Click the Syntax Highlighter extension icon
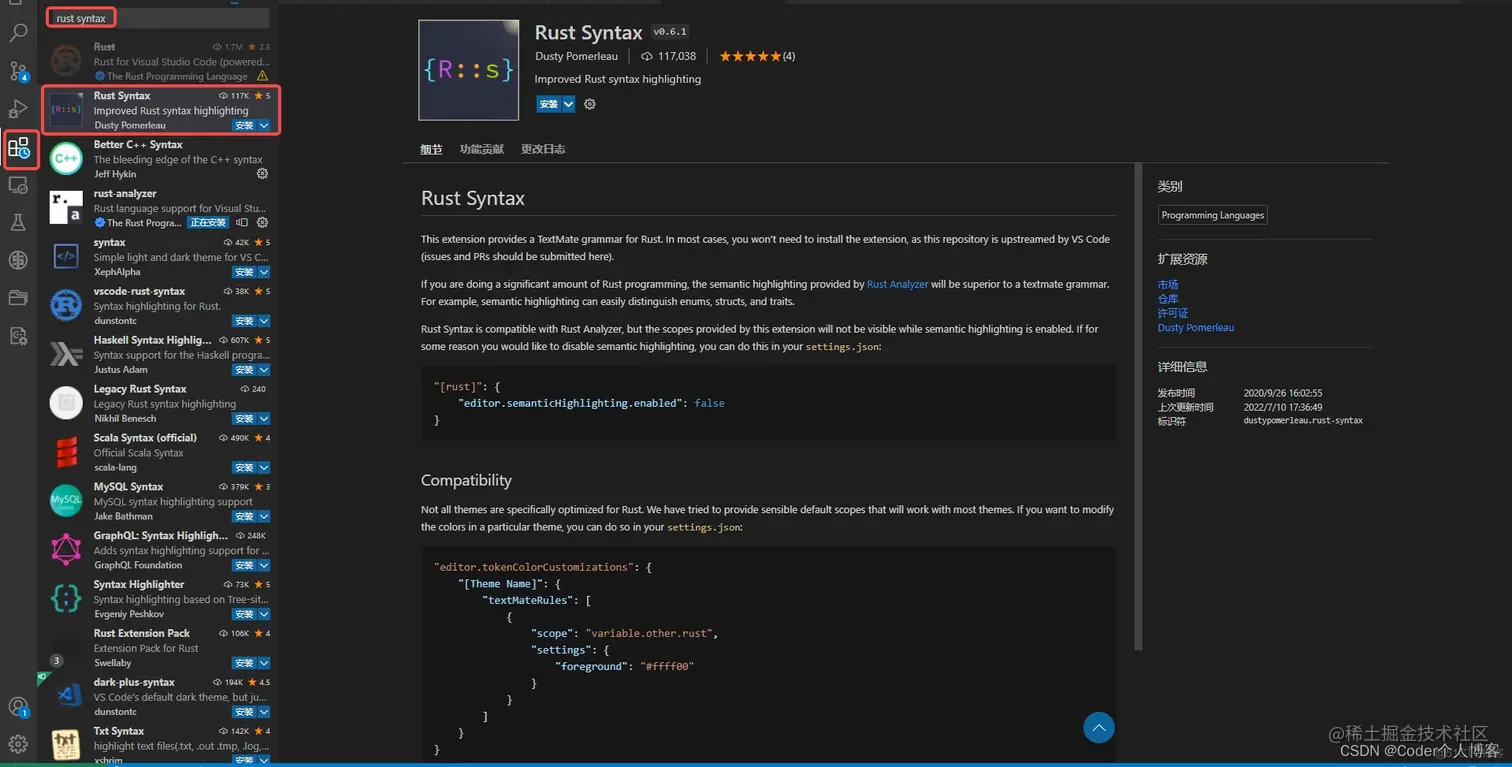This screenshot has width=1512, height=767. coord(66,599)
